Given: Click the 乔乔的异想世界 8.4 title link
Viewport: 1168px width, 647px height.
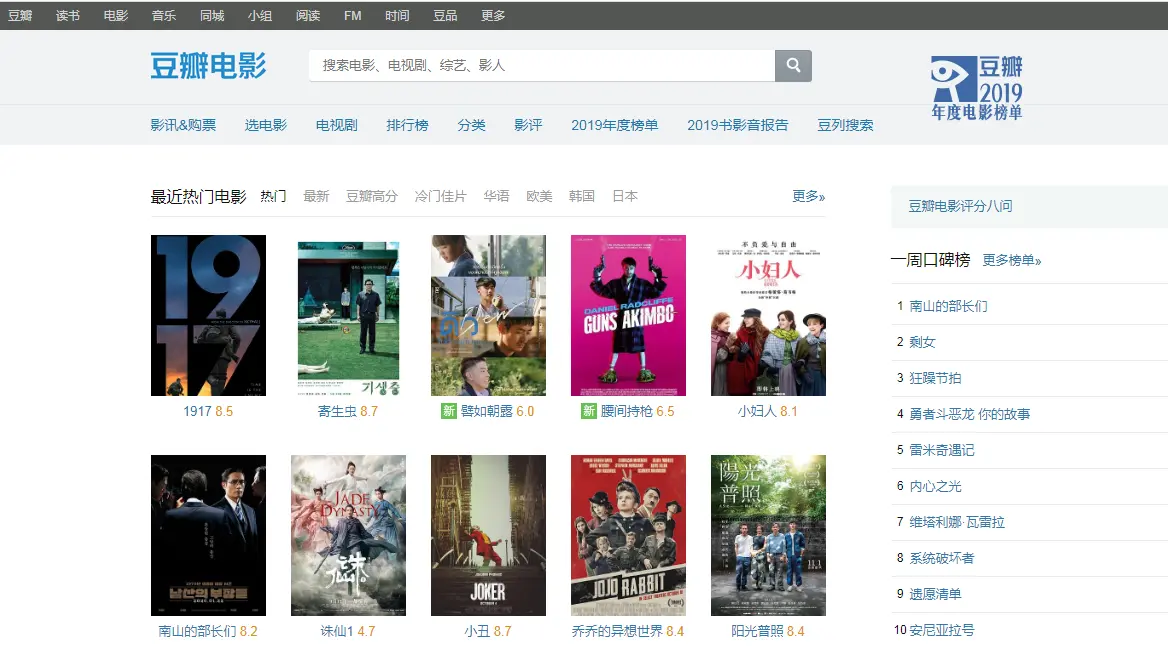Looking at the screenshot, I should [x=628, y=631].
